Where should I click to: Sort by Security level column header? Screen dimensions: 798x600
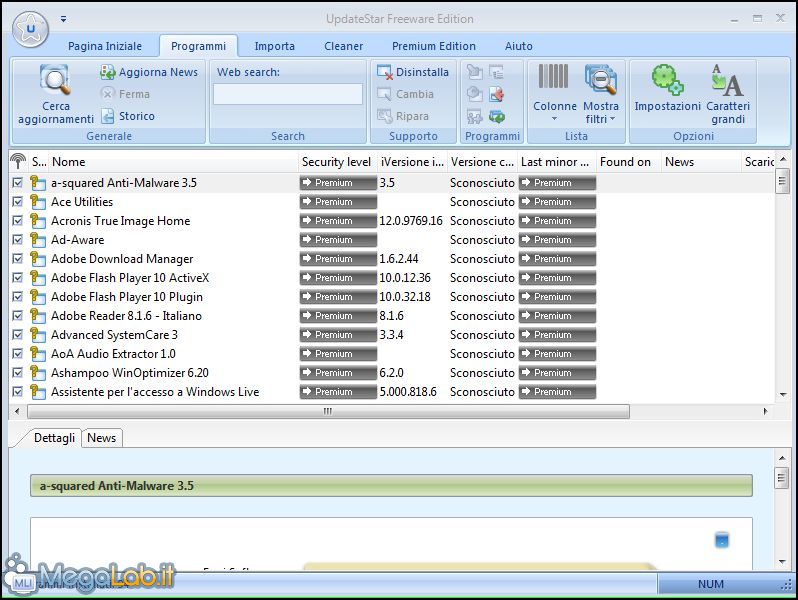337,162
